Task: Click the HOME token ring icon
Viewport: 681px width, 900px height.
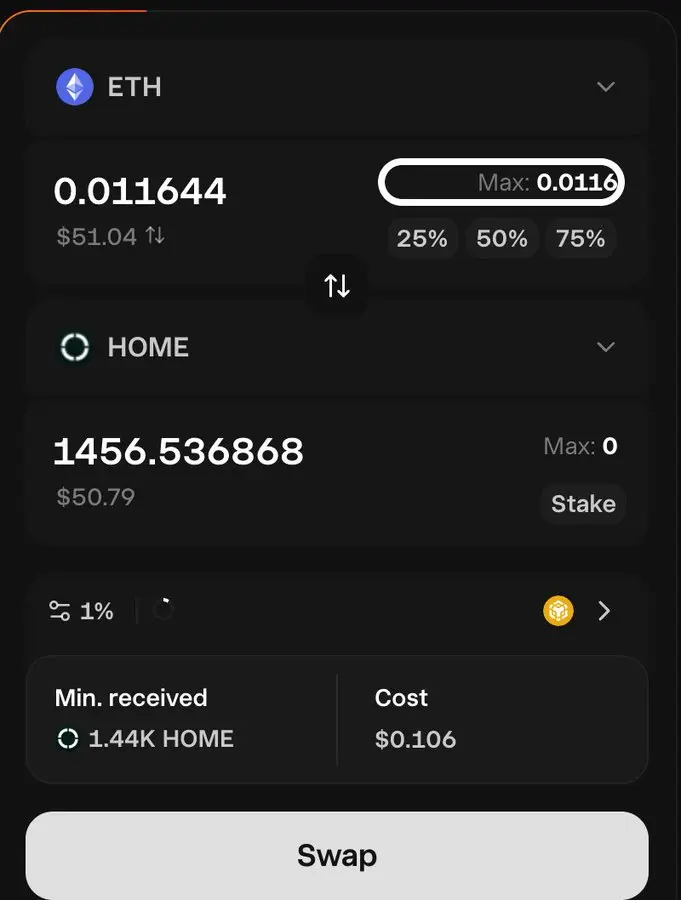Action: [75, 347]
